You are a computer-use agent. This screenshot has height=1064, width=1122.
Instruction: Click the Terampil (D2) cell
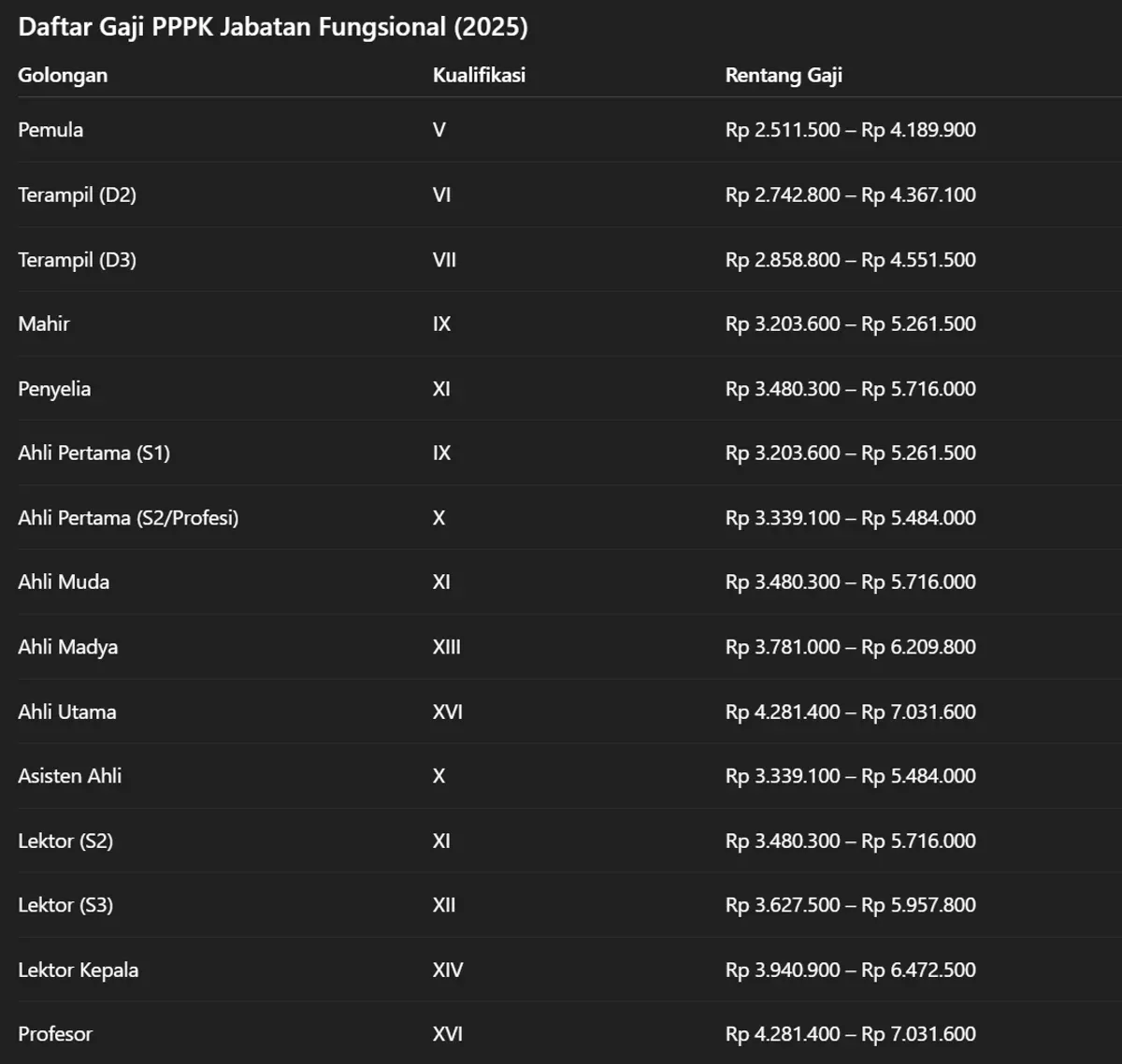point(77,195)
